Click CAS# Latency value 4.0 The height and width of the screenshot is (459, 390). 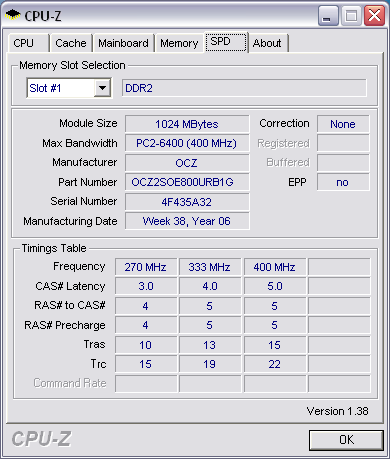(x=210, y=286)
